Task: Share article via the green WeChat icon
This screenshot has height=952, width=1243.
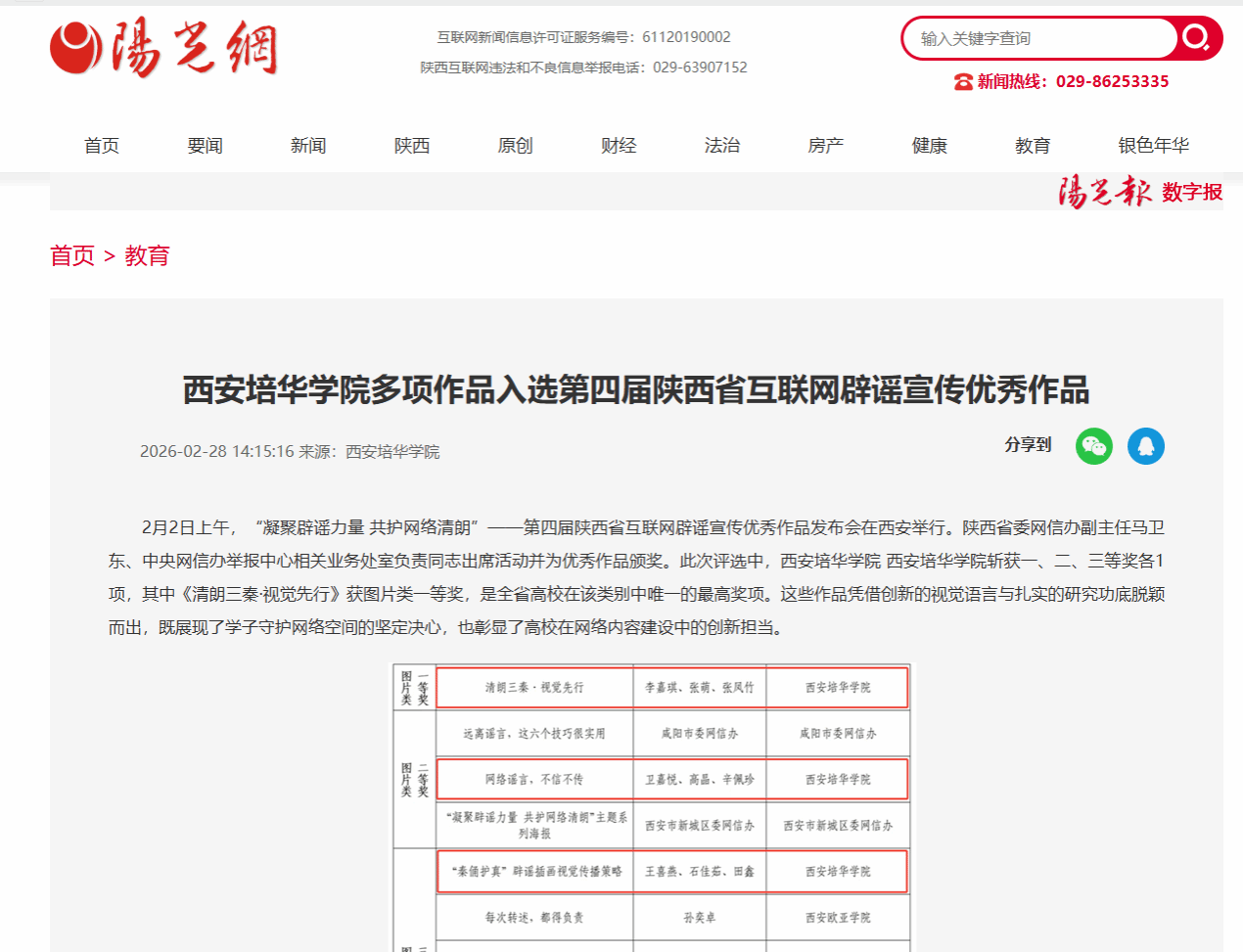Action: click(x=1093, y=446)
